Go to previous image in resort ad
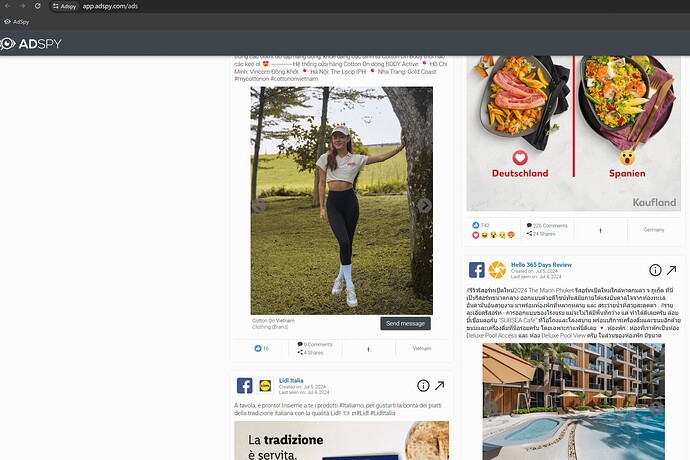This screenshot has height=460, width=690. 490,408
